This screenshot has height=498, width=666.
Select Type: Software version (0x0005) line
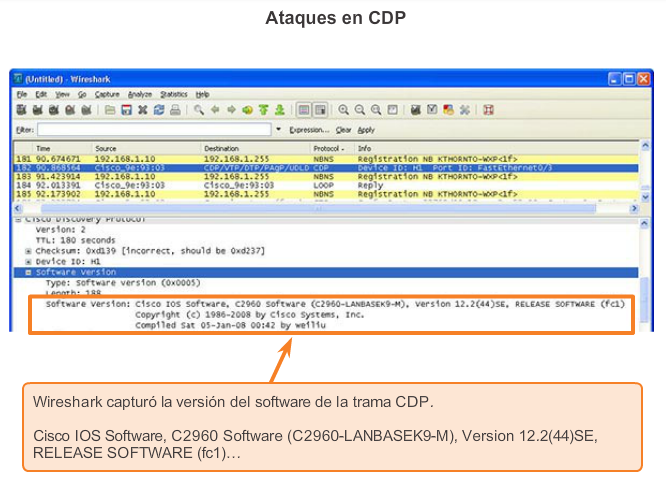pos(123,283)
